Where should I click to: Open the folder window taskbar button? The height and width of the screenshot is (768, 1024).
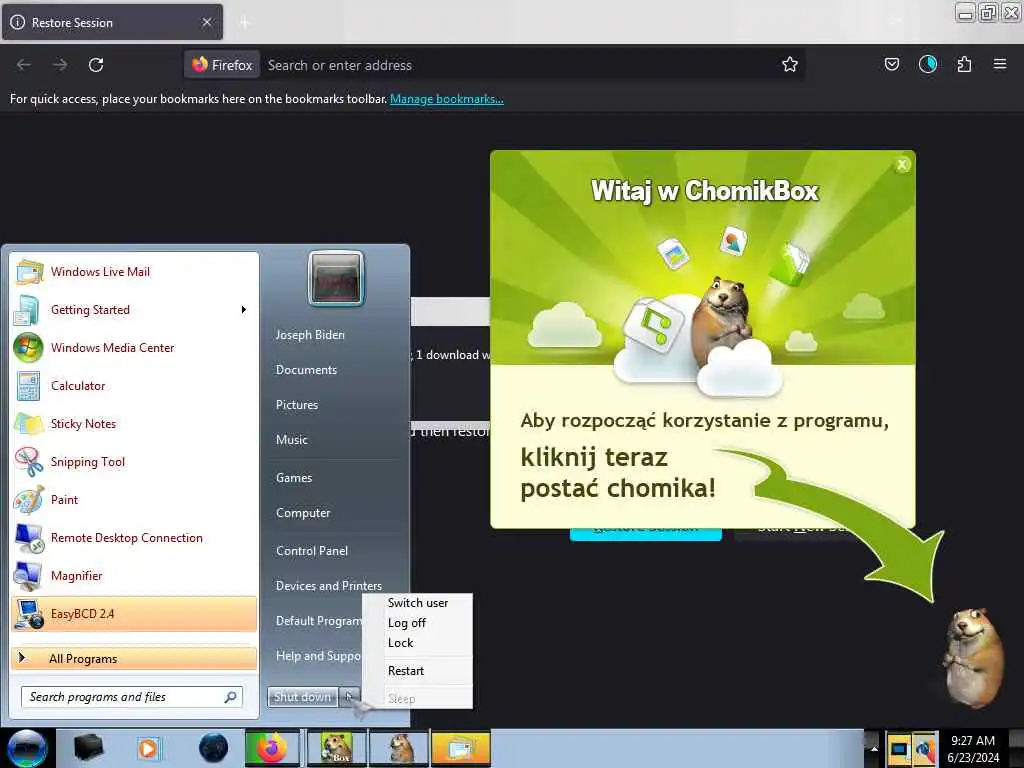pos(460,748)
